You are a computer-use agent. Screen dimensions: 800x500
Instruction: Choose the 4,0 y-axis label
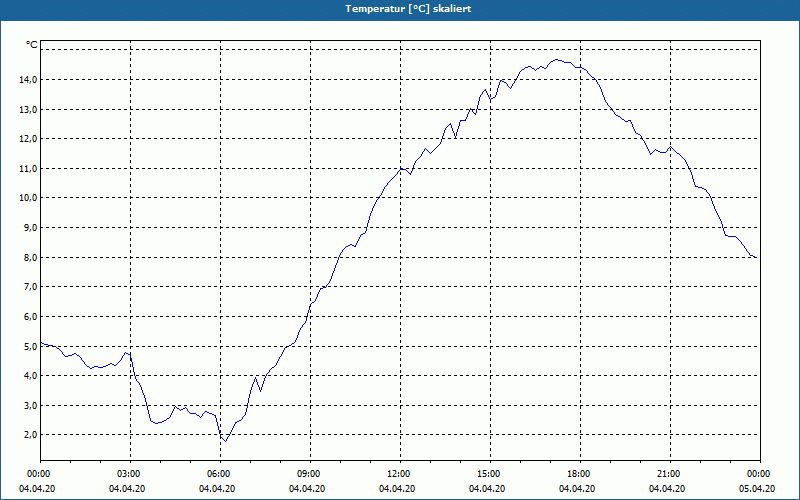click(x=30, y=376)
